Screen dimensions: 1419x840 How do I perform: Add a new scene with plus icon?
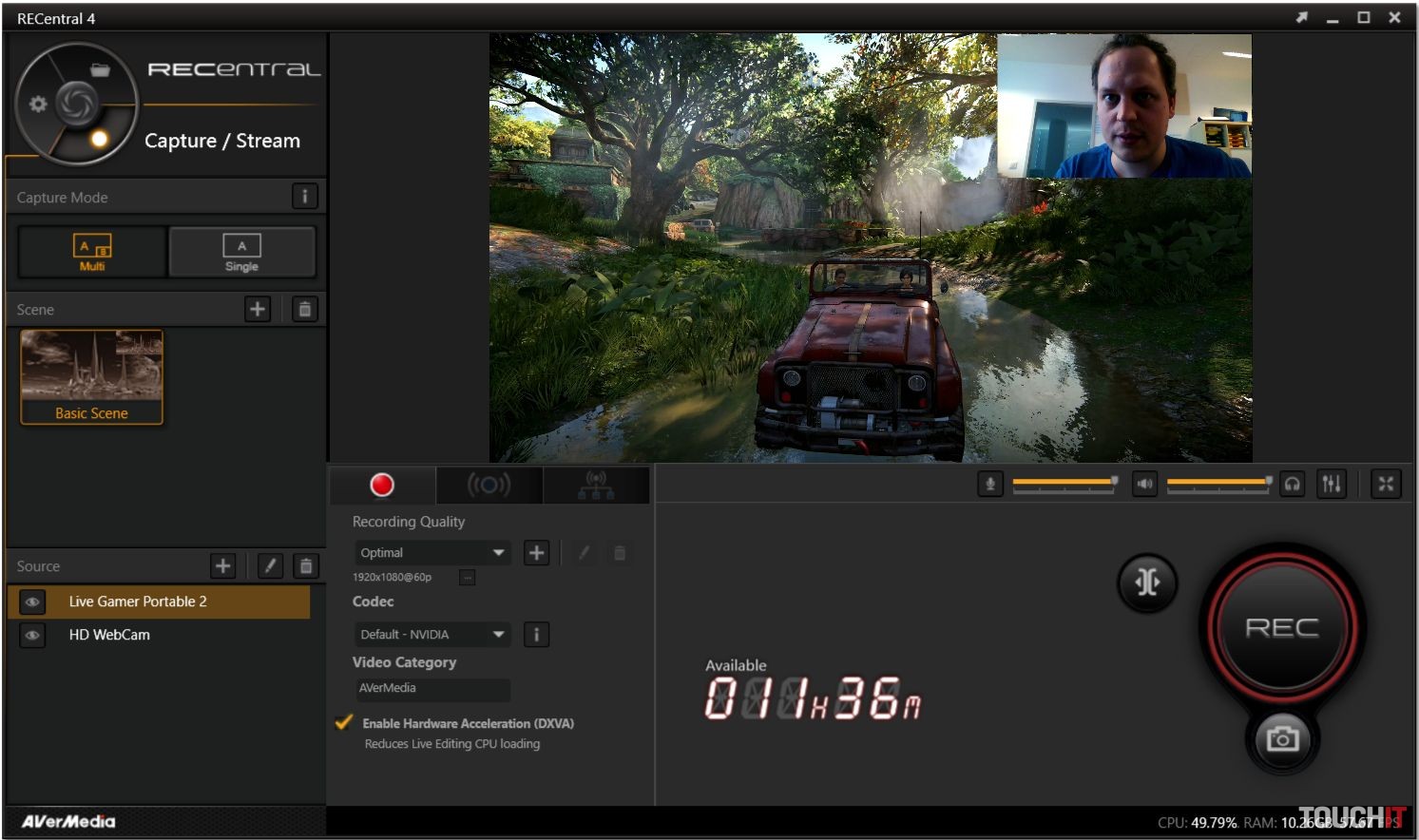[x=258, y=309]
